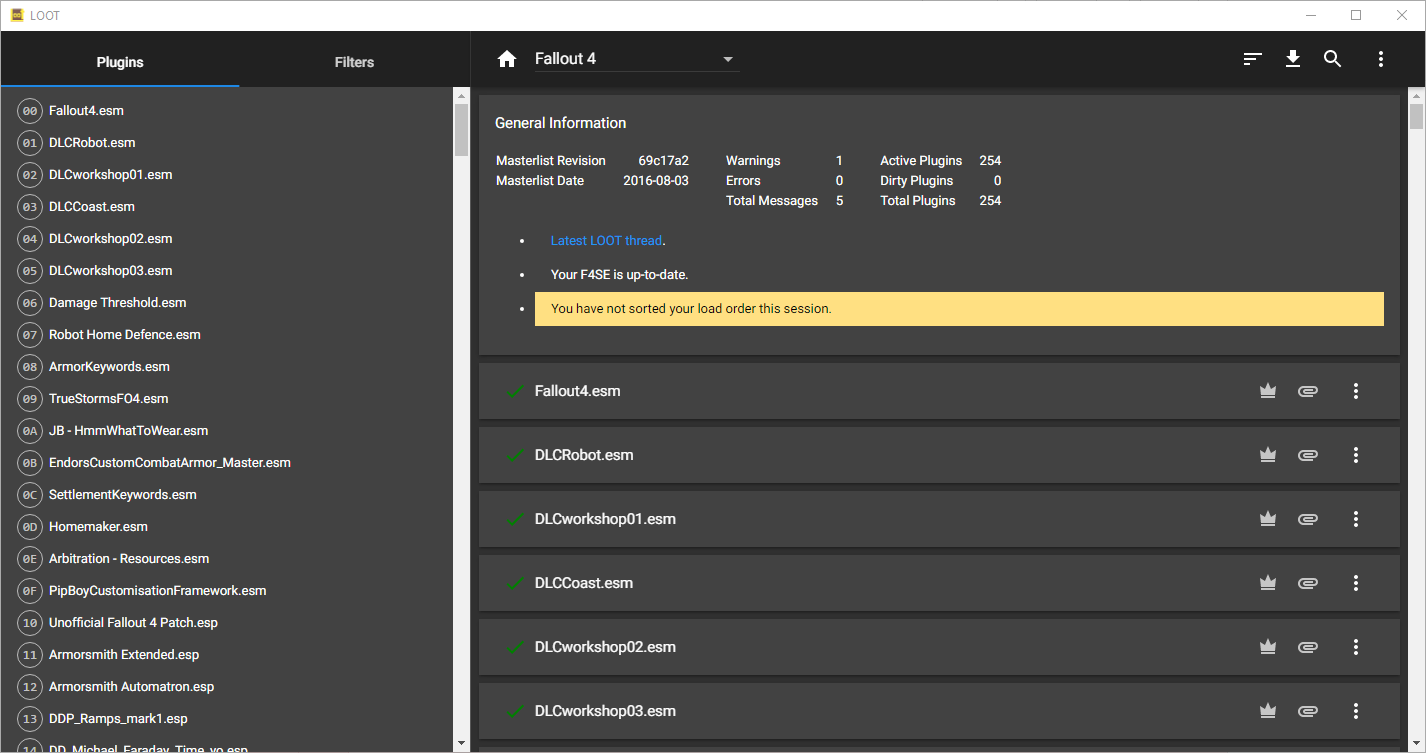Screen dimensions: 1426x753
Task: Click the Masterlist Revision value 69c17a2
Action: pyautogui.click(x=664, y=161)
